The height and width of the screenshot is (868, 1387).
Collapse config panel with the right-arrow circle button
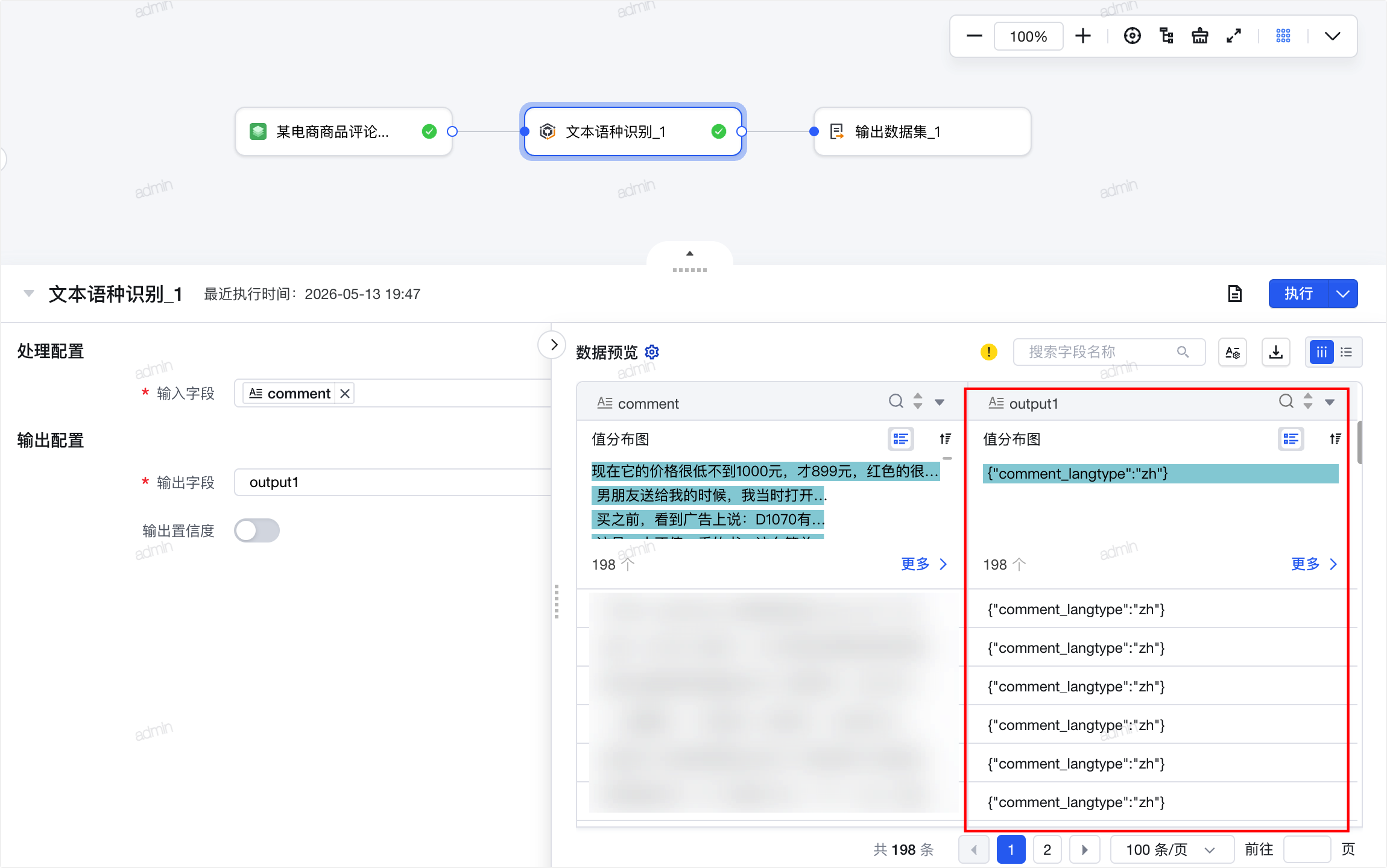[x=552, y=345]
